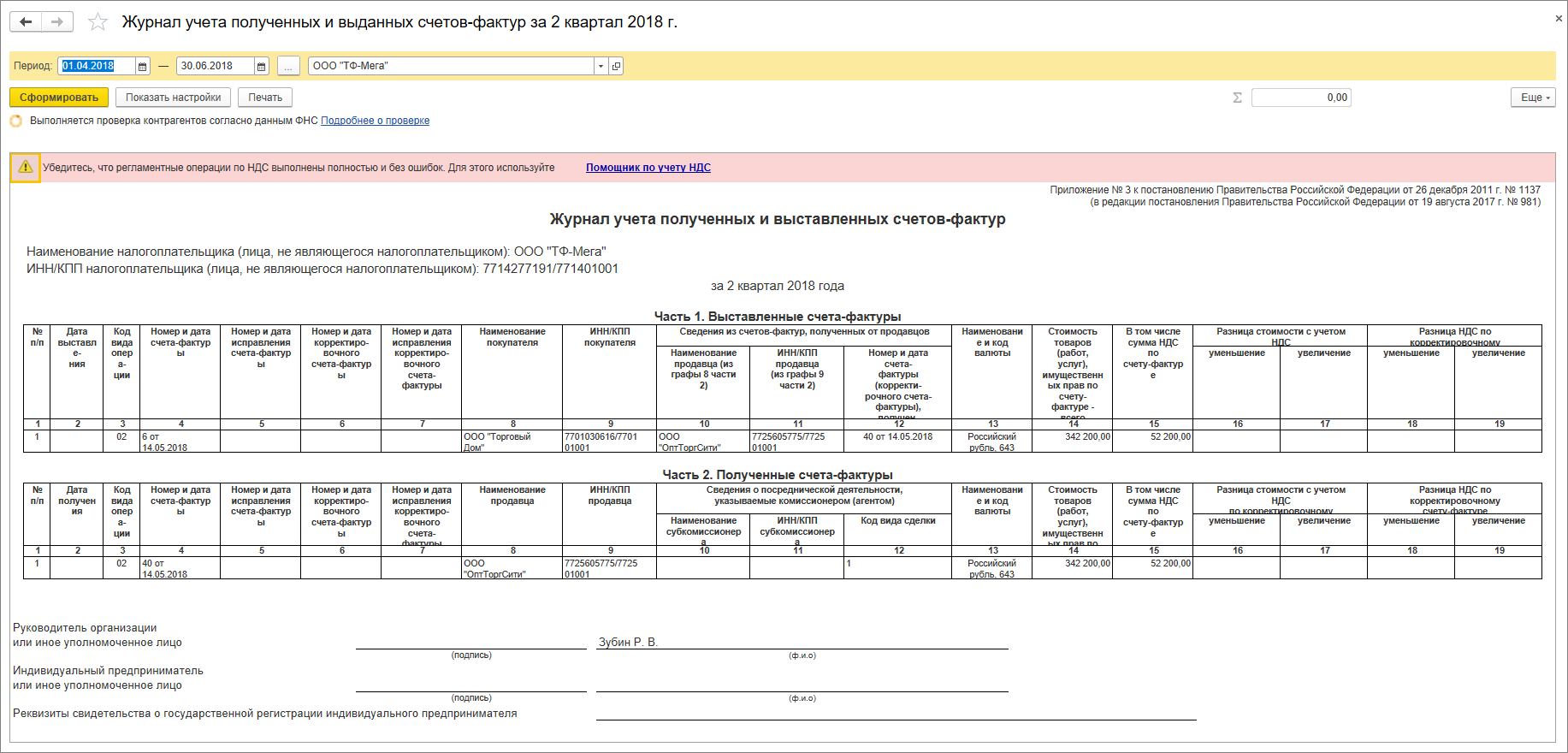Image resolution: width=1568 pixels, height=753 pixels.
Task: Open link Подробнее о проверке
Action: point(375,121)
